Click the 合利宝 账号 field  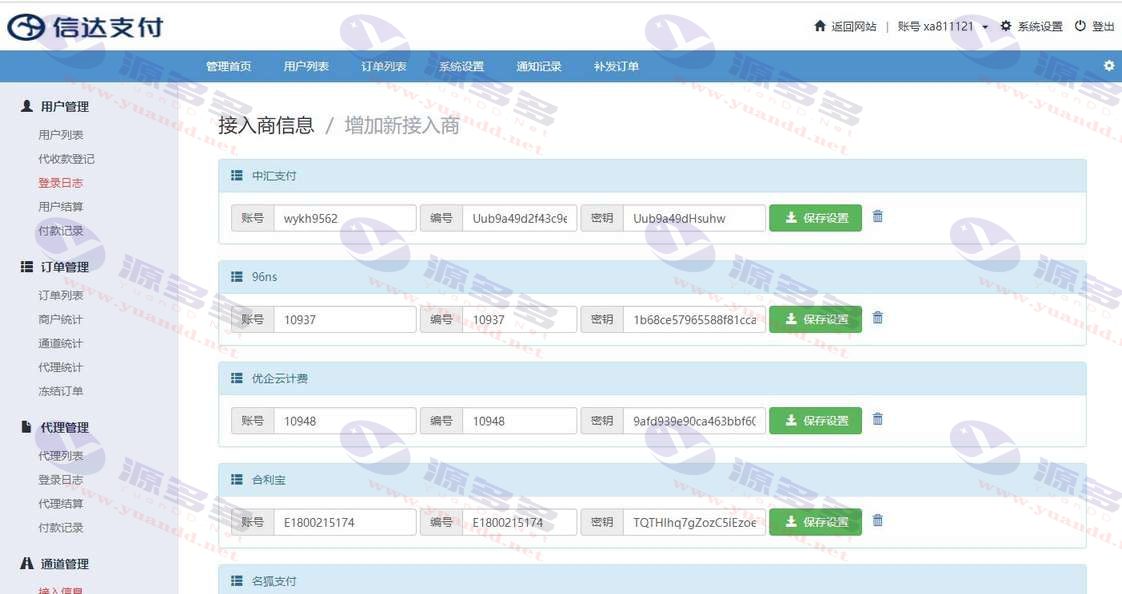(x=345, y=522)
